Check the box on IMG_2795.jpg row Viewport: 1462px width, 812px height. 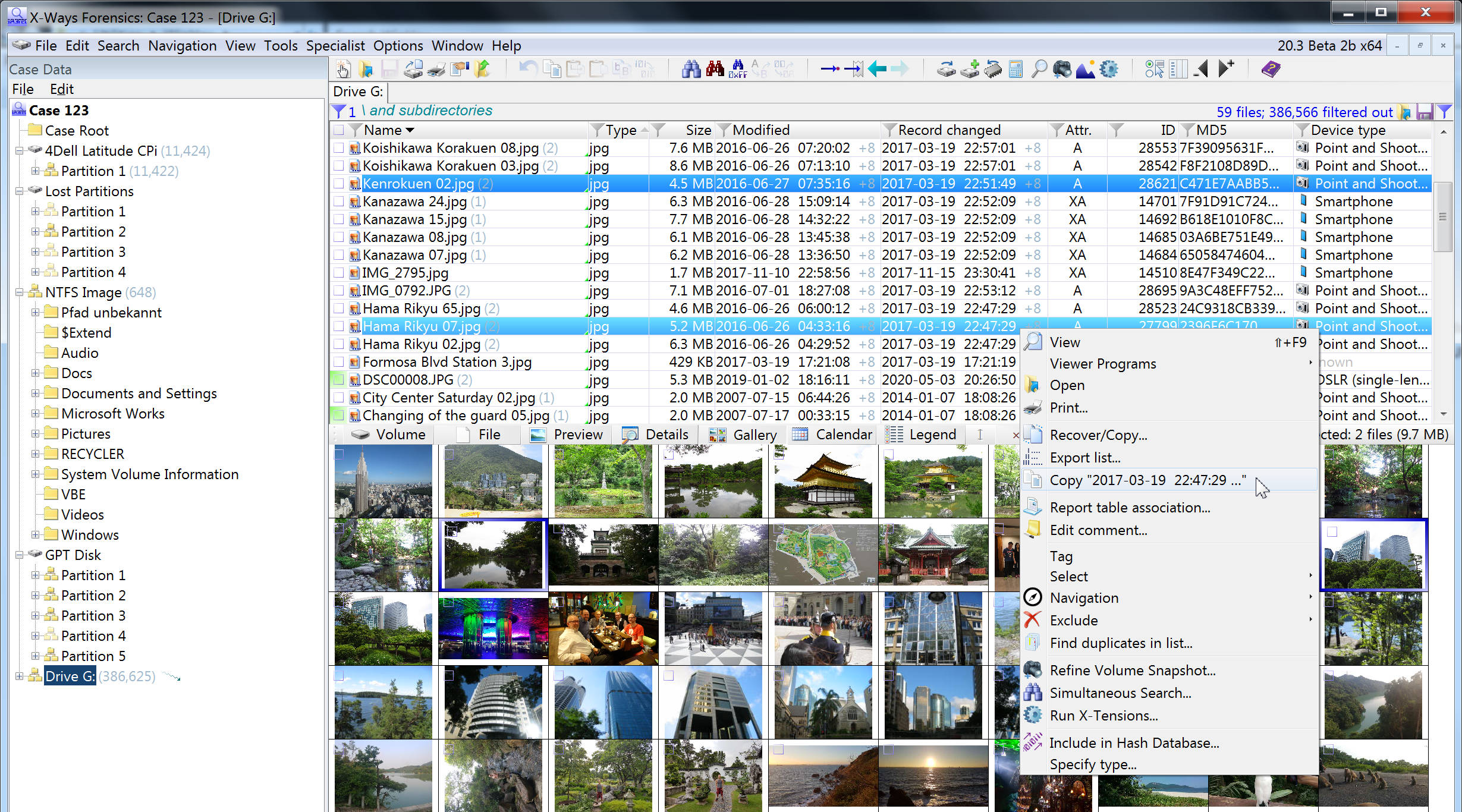339,273
